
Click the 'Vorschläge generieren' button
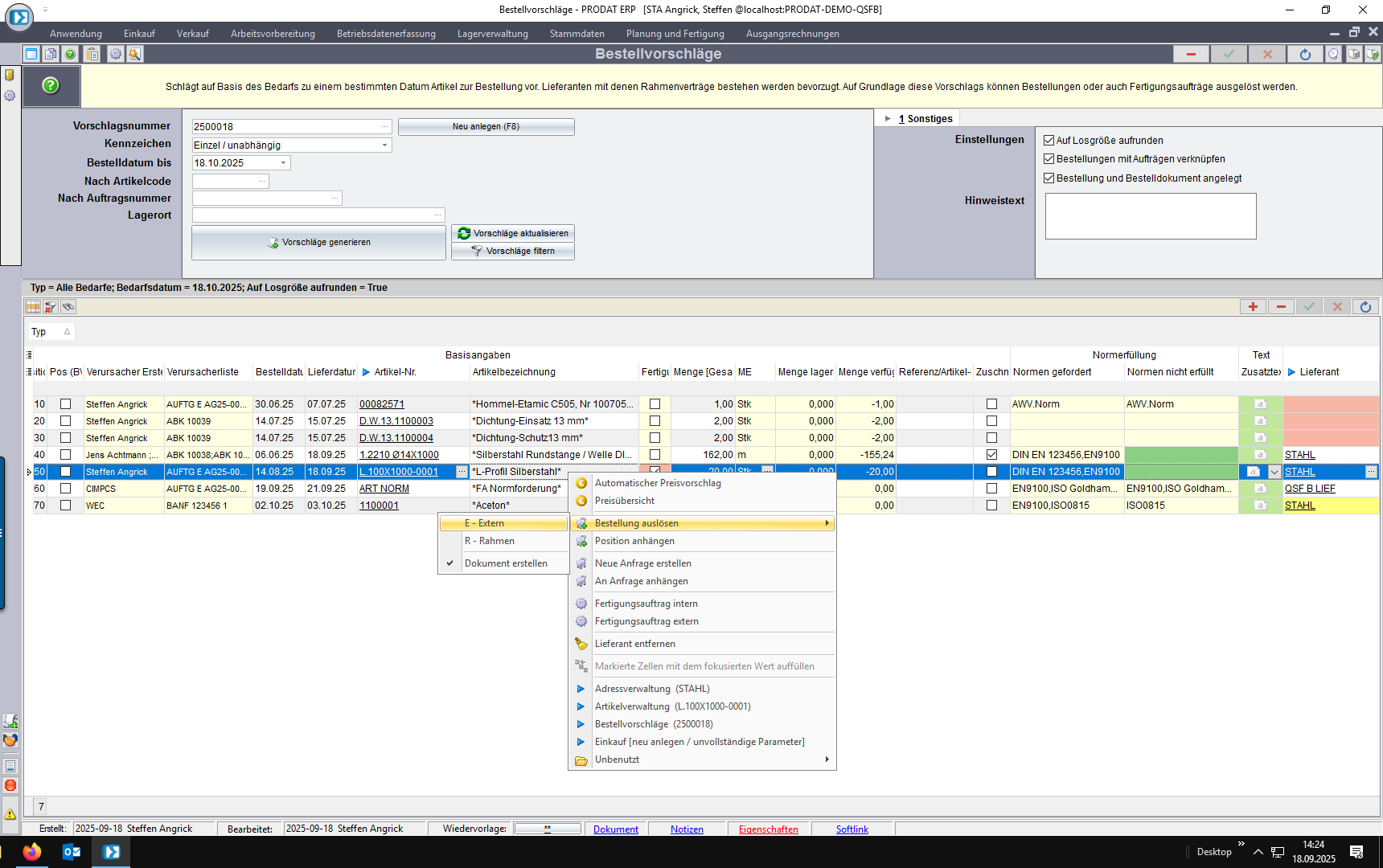click(318, 243)
